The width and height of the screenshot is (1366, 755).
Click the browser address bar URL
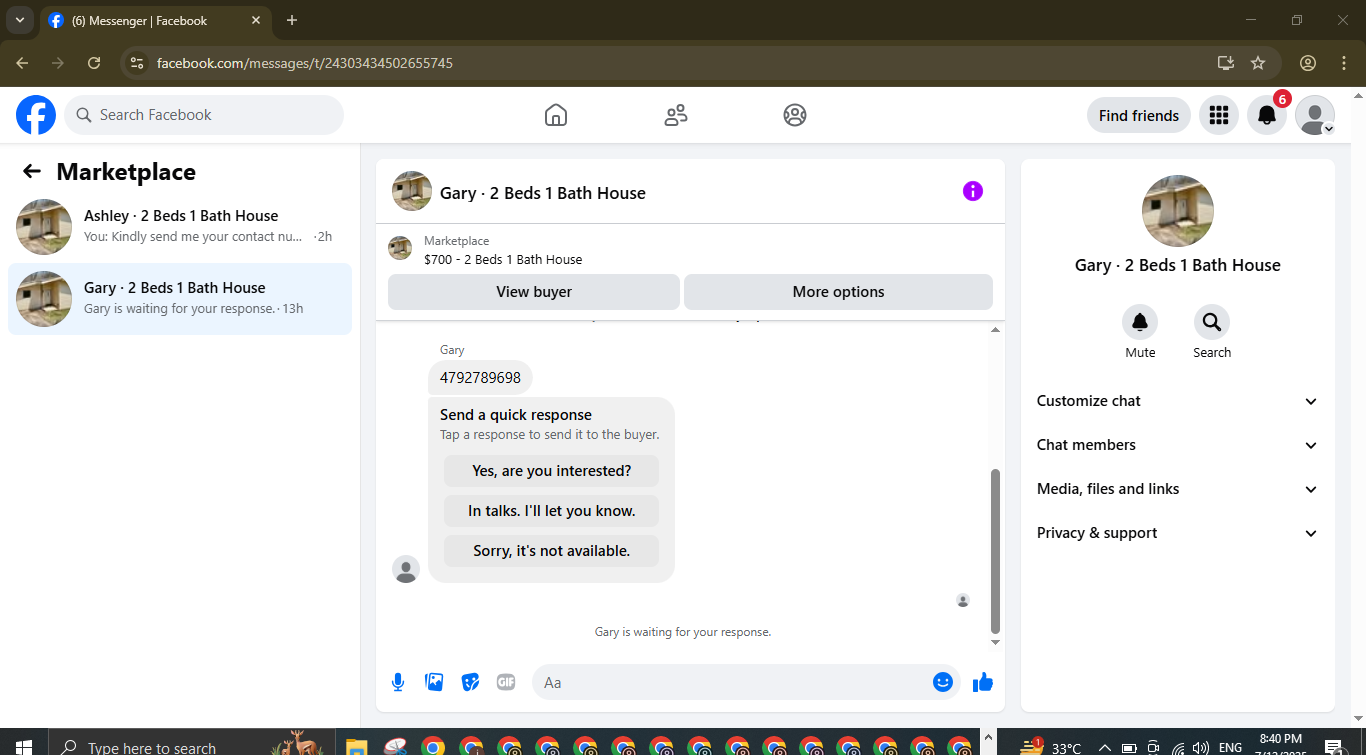click(x=305, y=63)
